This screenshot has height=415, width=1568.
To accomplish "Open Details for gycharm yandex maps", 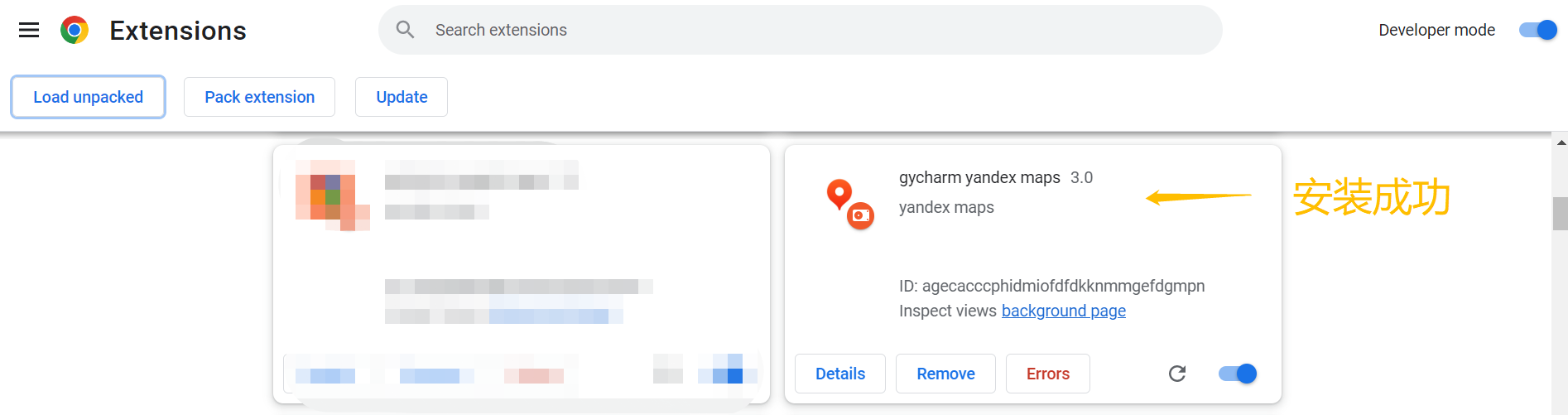I will point(839,374).
